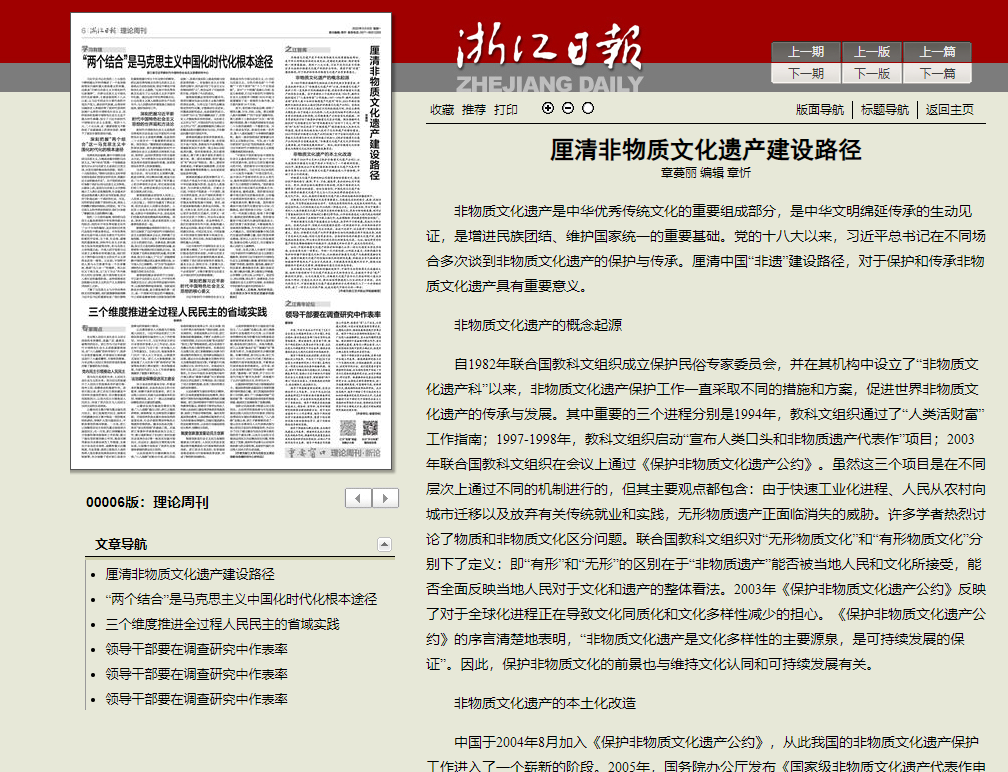Viewport: 1008px width, 772px height.
Task: Open 标题导航 title navigation
Action: 885,110
